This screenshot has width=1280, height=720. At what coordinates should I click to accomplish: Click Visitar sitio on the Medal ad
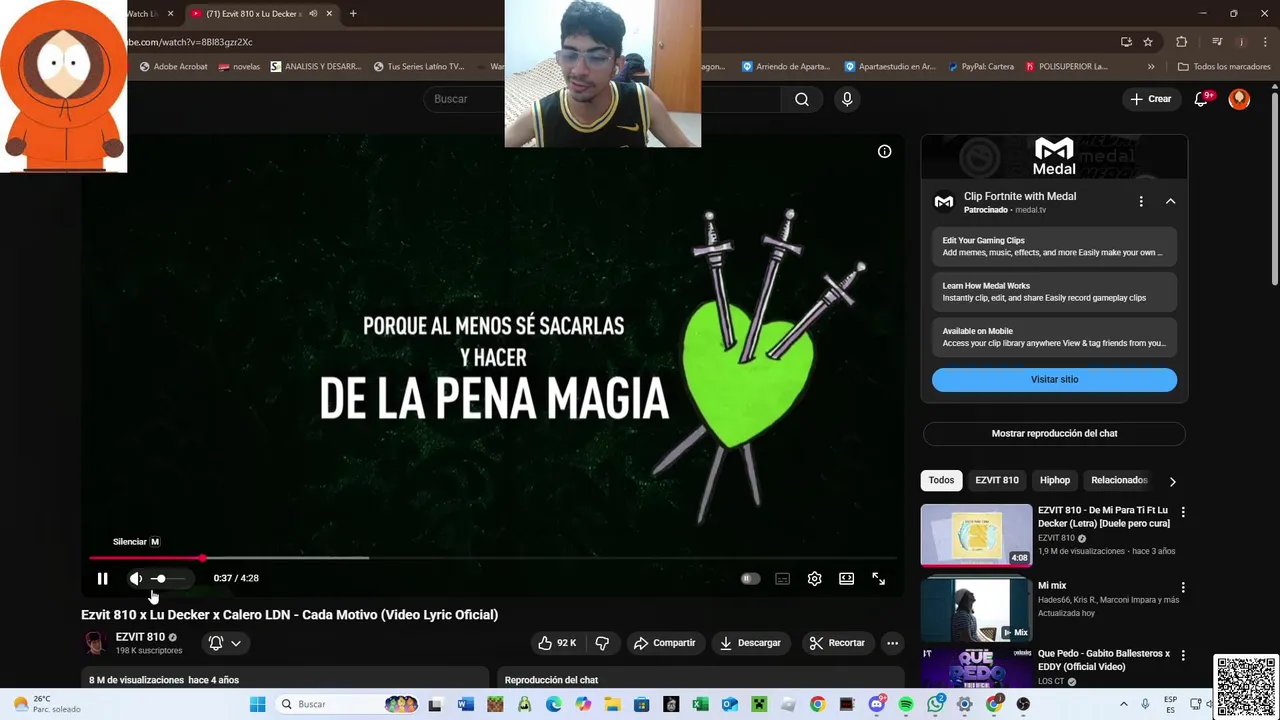(x=1054, y=380)
